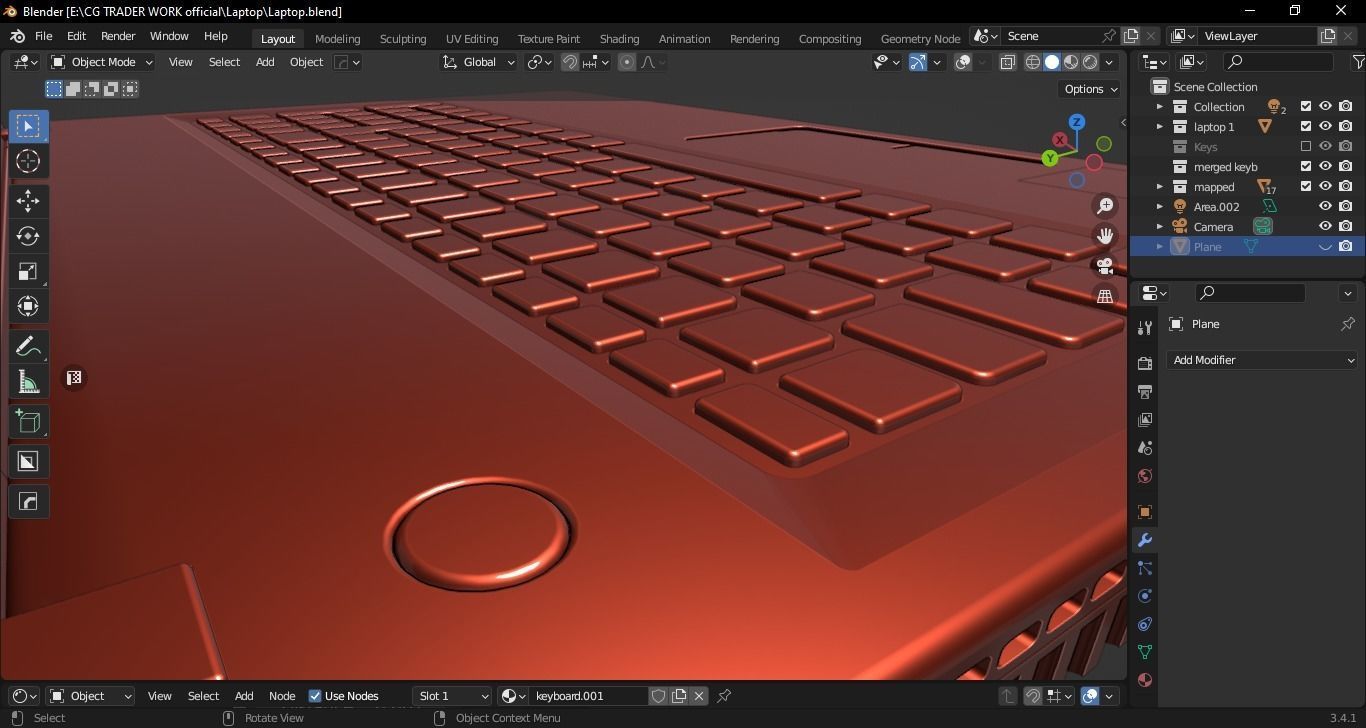The image size is (1366, 728).
Task: Exclude Collection using its checkbox
Action: (x=1305, y=106)
